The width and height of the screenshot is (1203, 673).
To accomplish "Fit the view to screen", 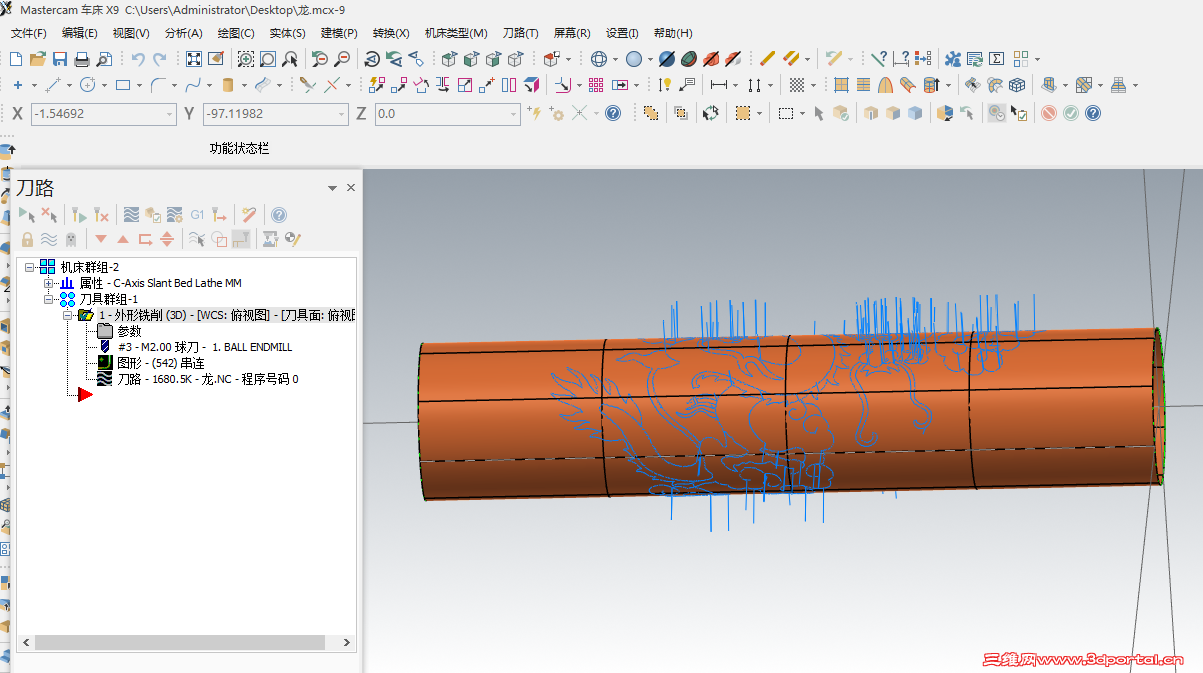I will pyautogui.click(x=194, y=59).
